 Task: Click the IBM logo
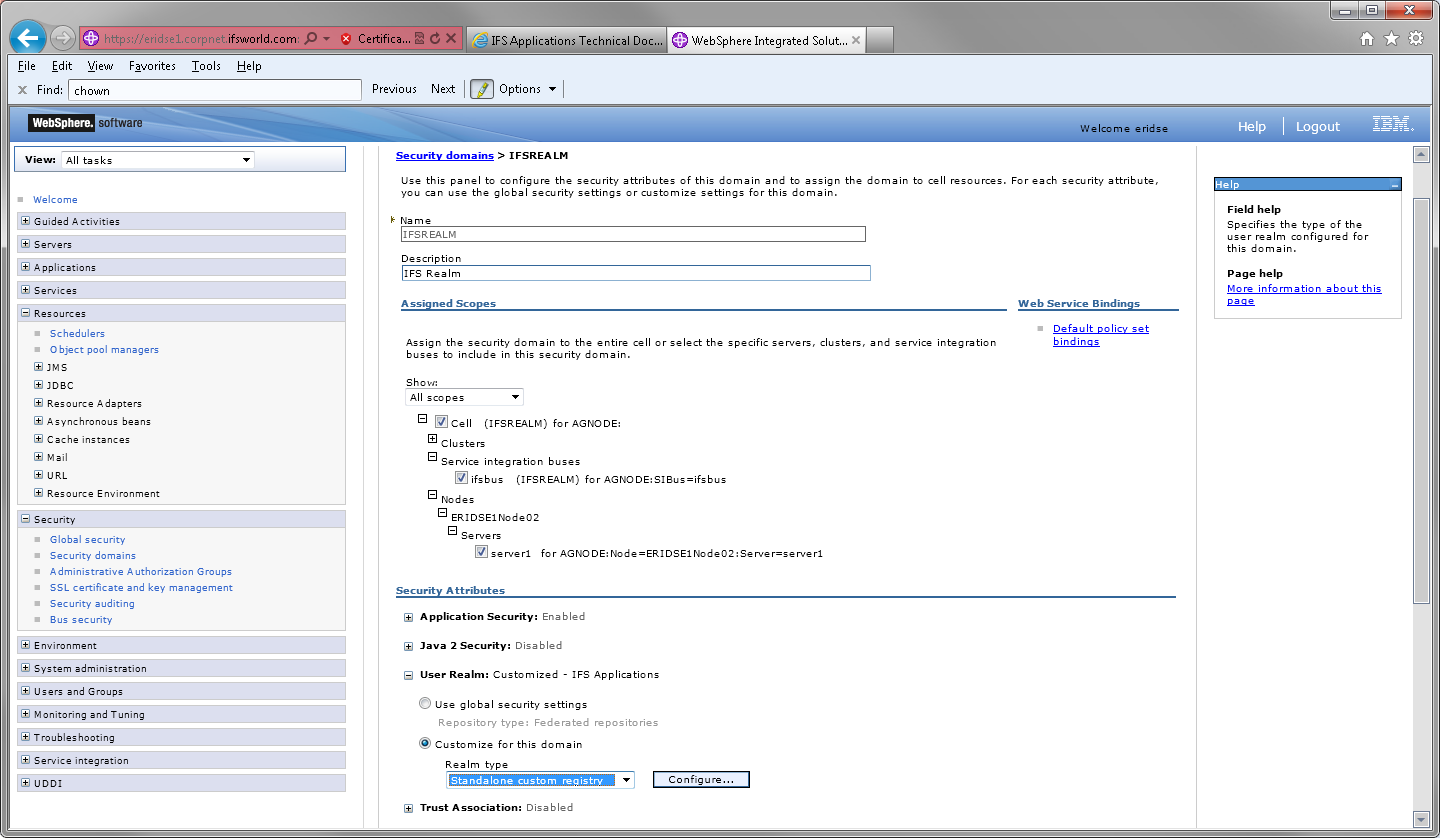coord(1392,125)
